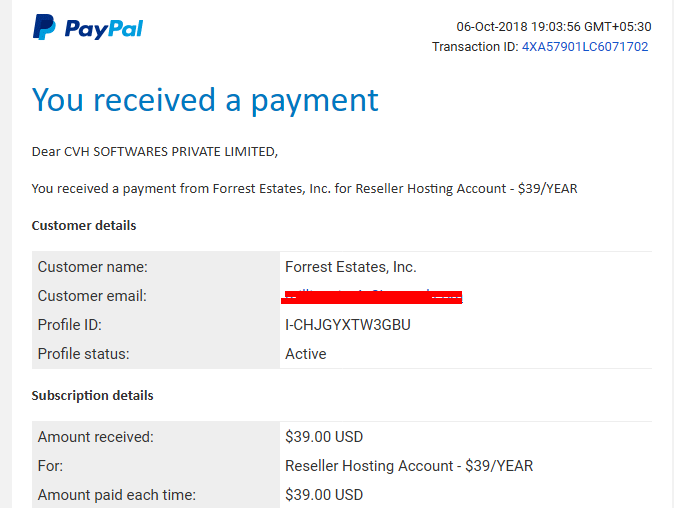Image resolution: width=674 pixels, height=508 pixels.
Task: Open transaction ID 4XA57901LC6071702 link
Action: tap(585, 46)
